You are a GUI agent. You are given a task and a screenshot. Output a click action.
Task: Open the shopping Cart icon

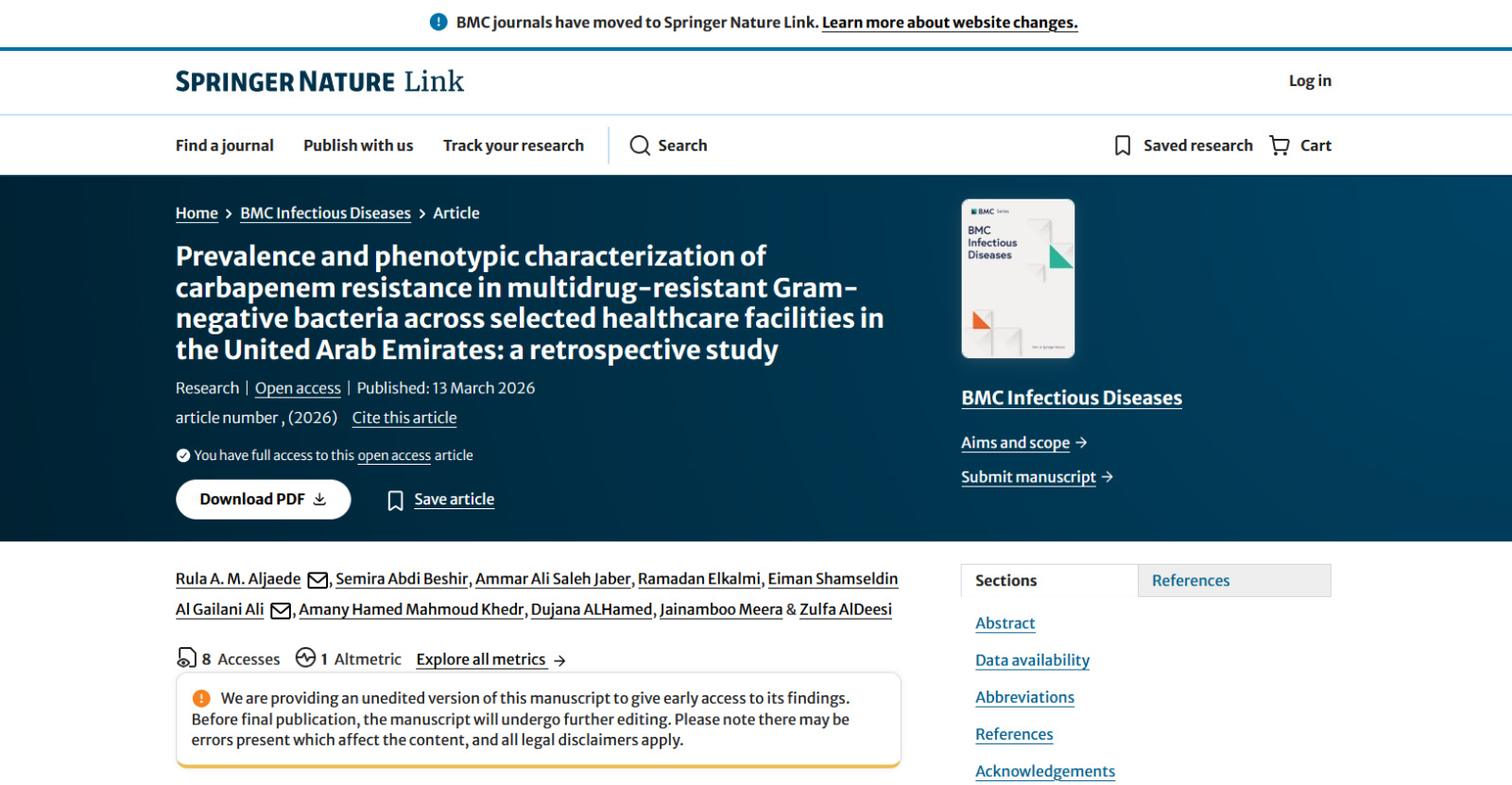click(1280, 145)
